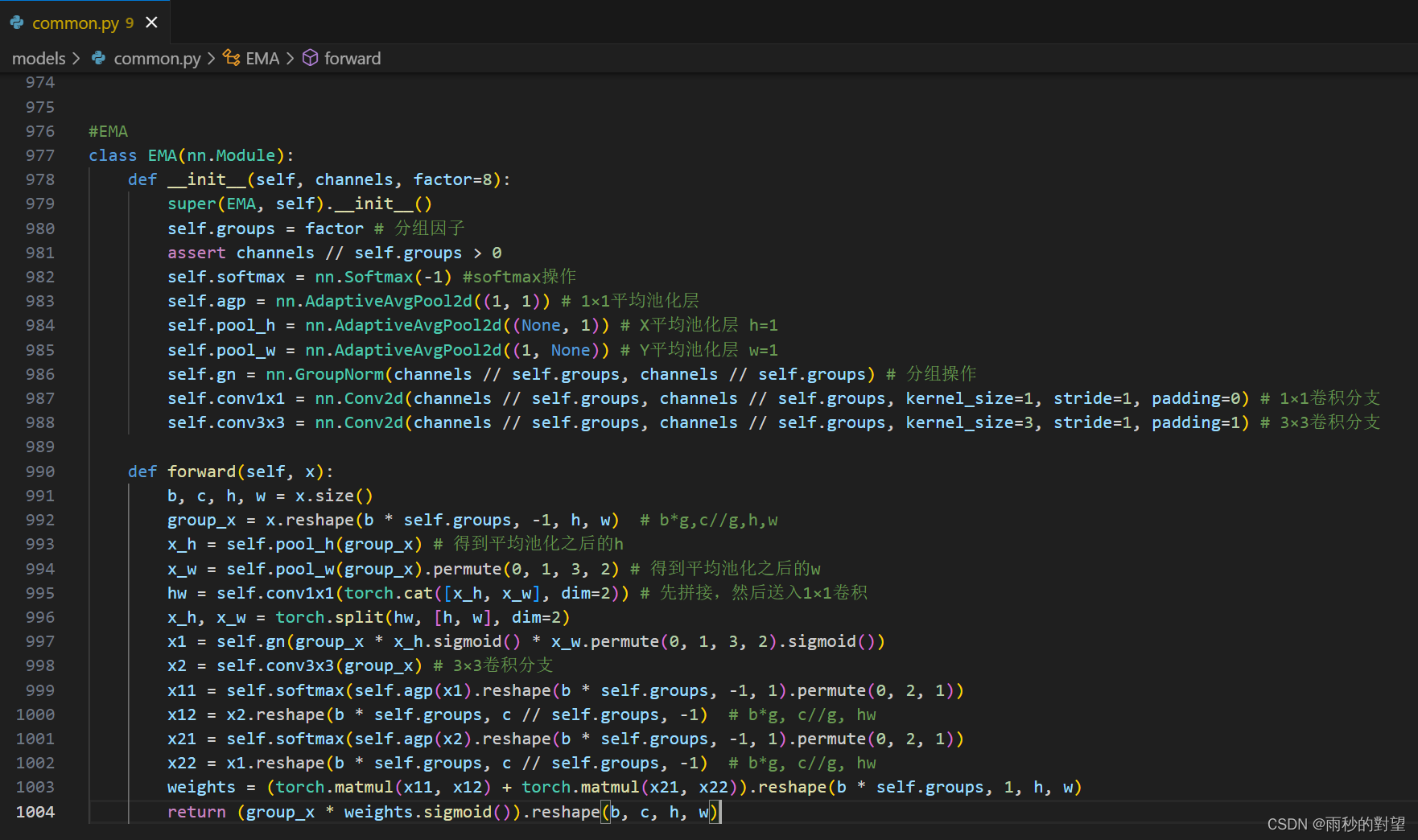Viewport: 1418px width, 840px height.
Task: Open the forward method breadcrumb
Action: 352,59
